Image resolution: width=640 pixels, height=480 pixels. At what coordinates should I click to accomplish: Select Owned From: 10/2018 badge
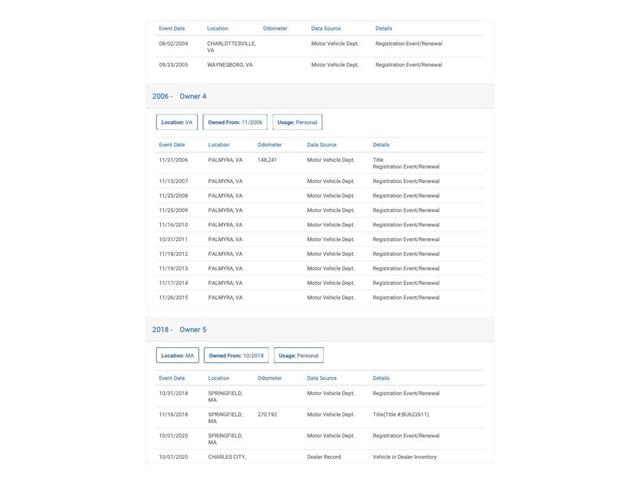click(x=236, y=356)
